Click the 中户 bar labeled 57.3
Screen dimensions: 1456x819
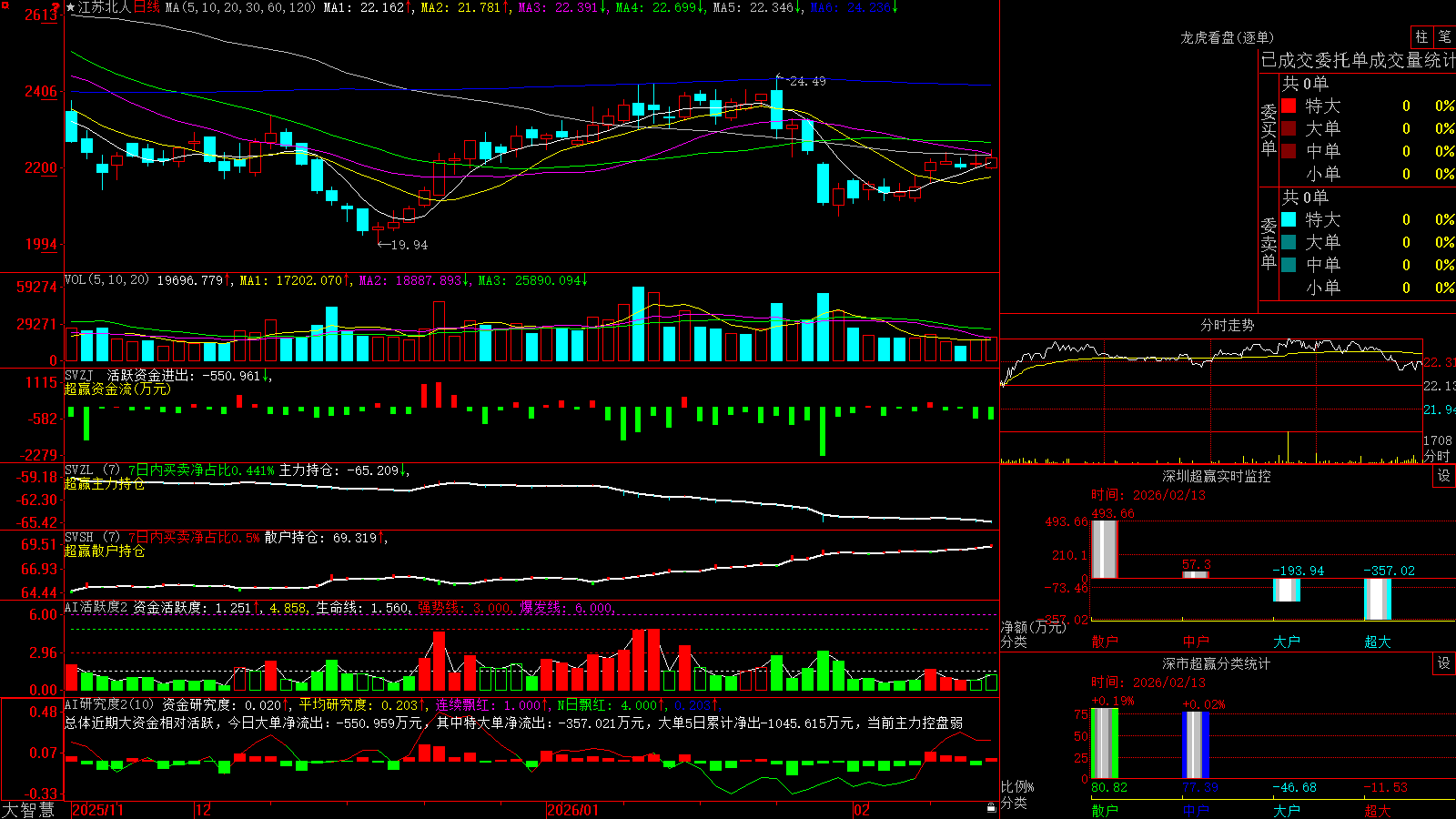tap(1195, 574)
